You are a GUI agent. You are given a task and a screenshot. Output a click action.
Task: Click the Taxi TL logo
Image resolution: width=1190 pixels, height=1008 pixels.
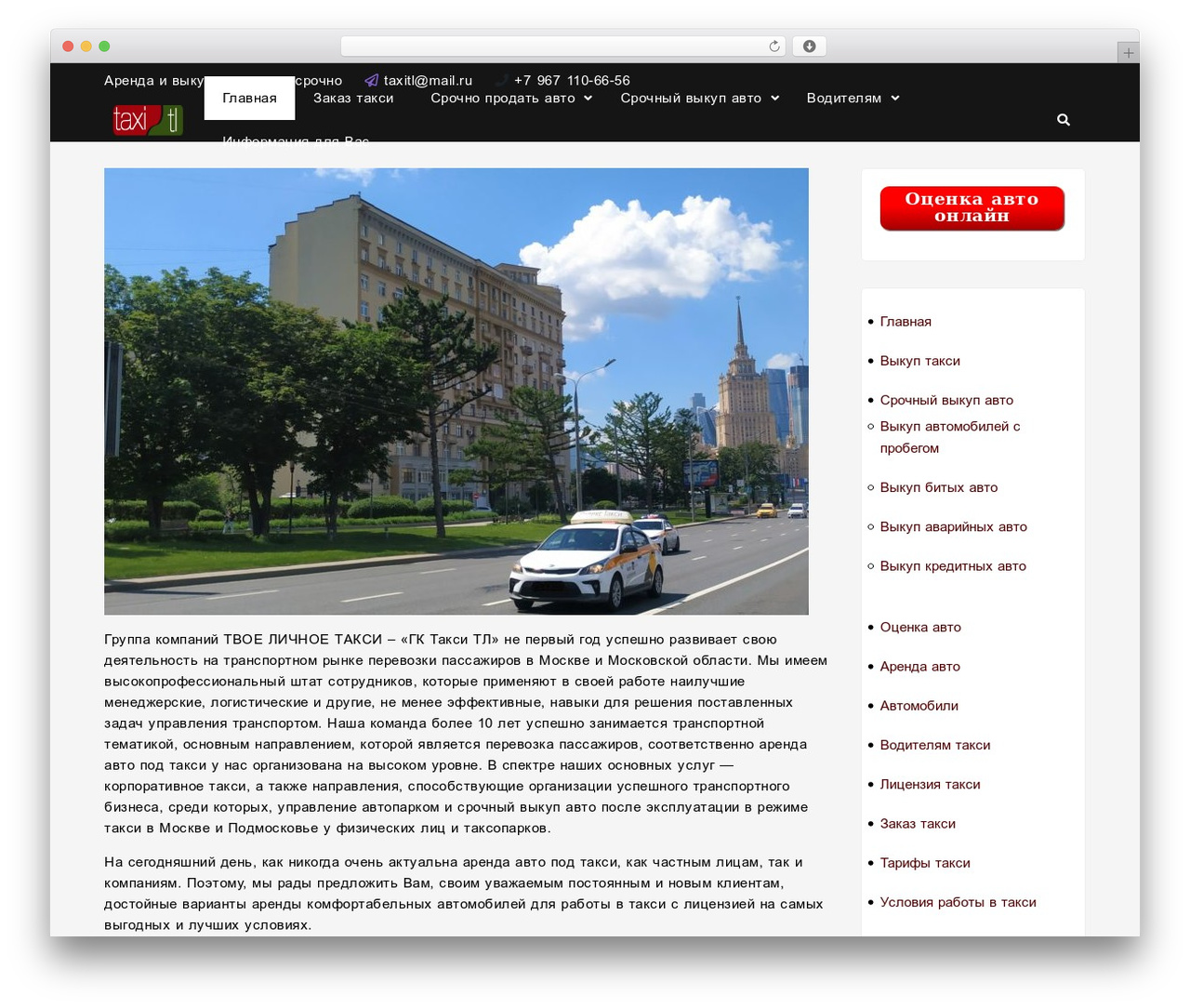(148, 120)
